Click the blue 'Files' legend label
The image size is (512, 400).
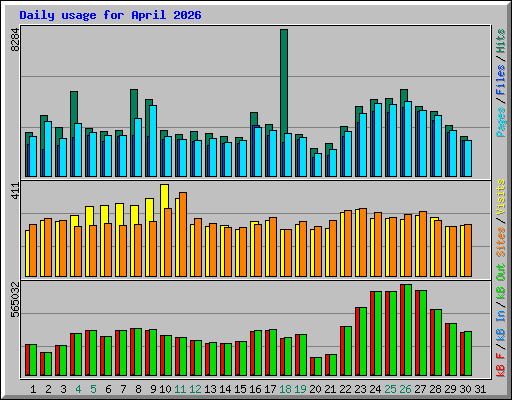pyautogui.click(x=501, y=80)
